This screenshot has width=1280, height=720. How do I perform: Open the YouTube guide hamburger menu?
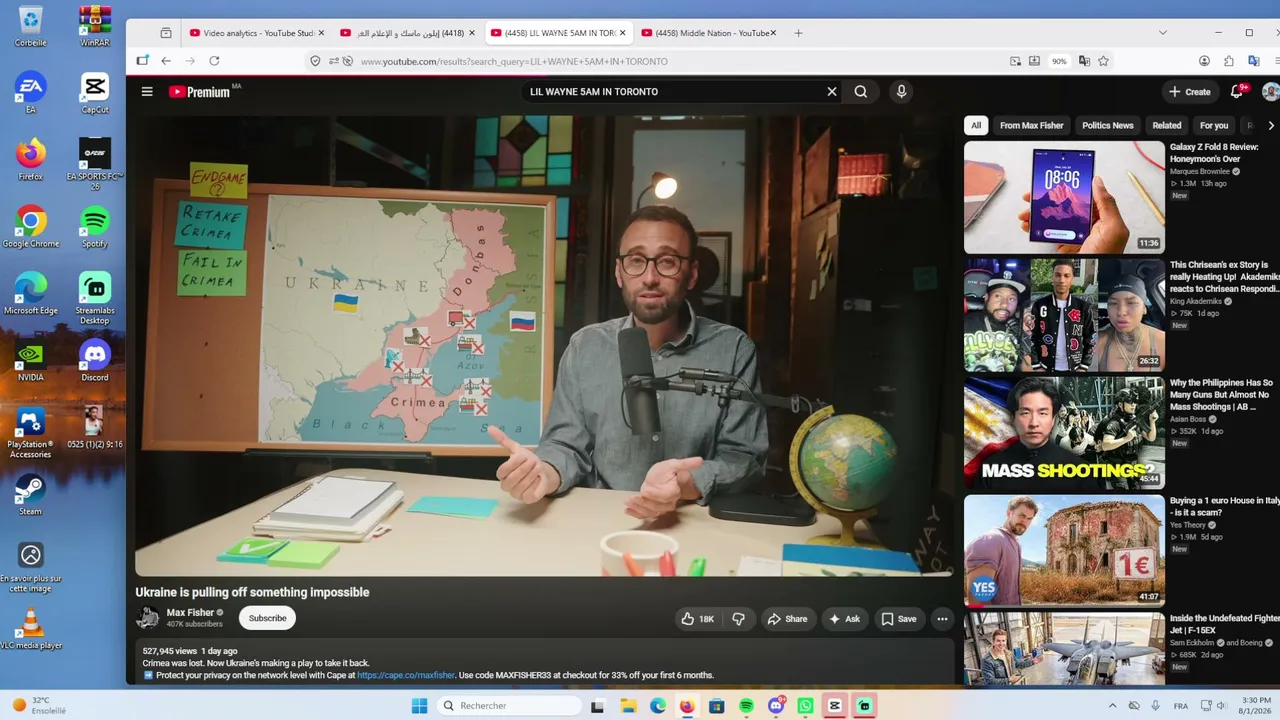[x=147, y=92]
